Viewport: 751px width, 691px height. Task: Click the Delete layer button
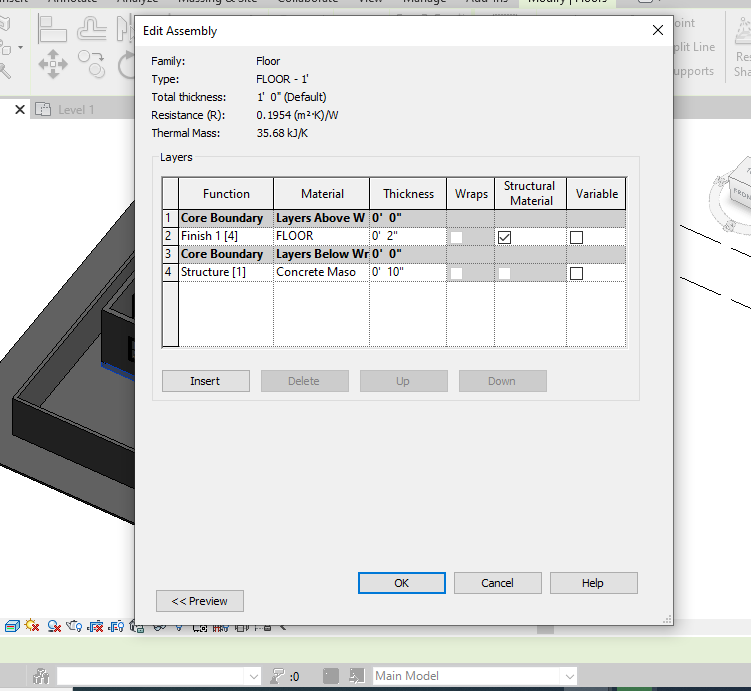click(x=305, y=381)
